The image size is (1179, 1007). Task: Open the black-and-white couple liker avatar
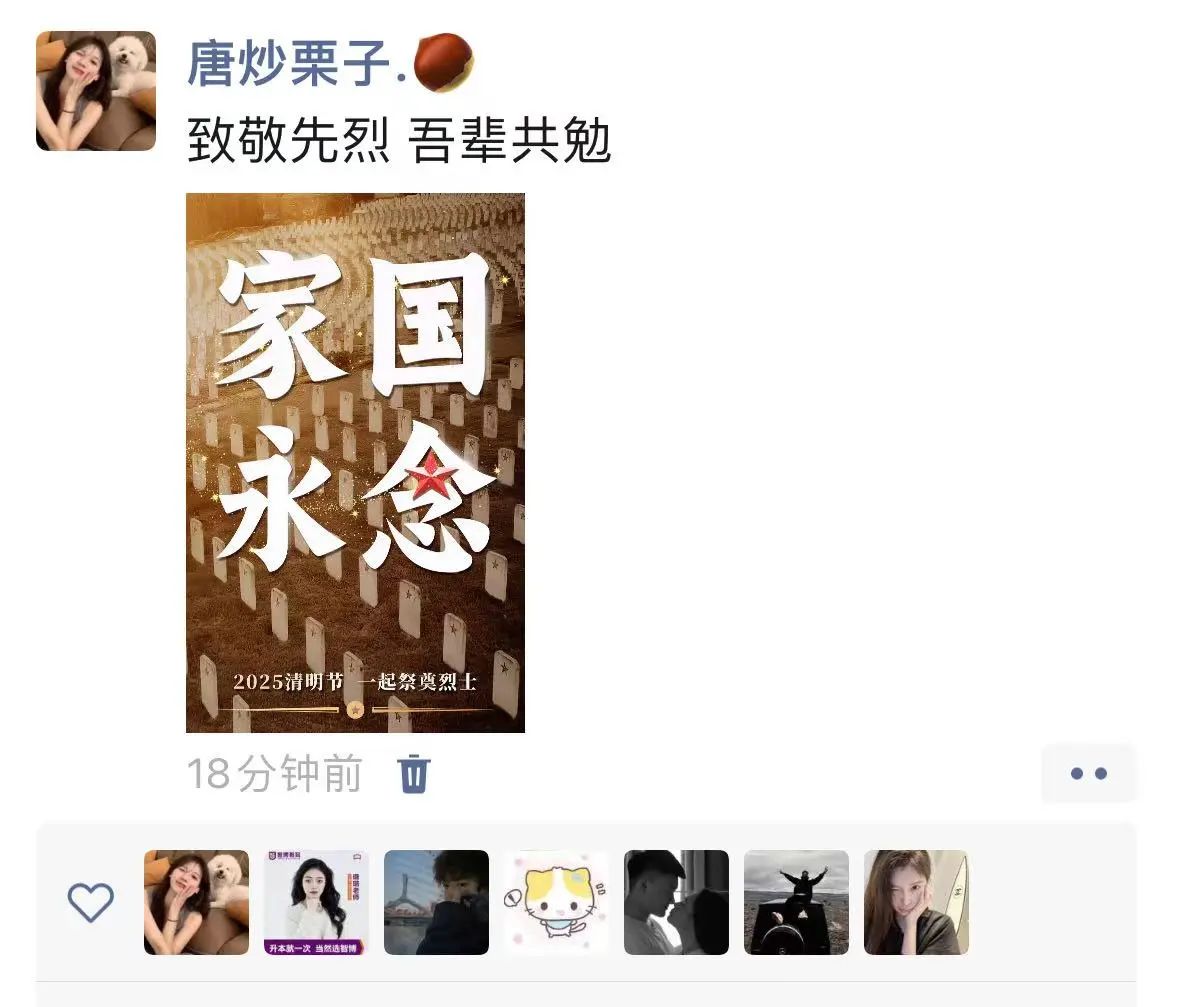click(x=676, y=902)
